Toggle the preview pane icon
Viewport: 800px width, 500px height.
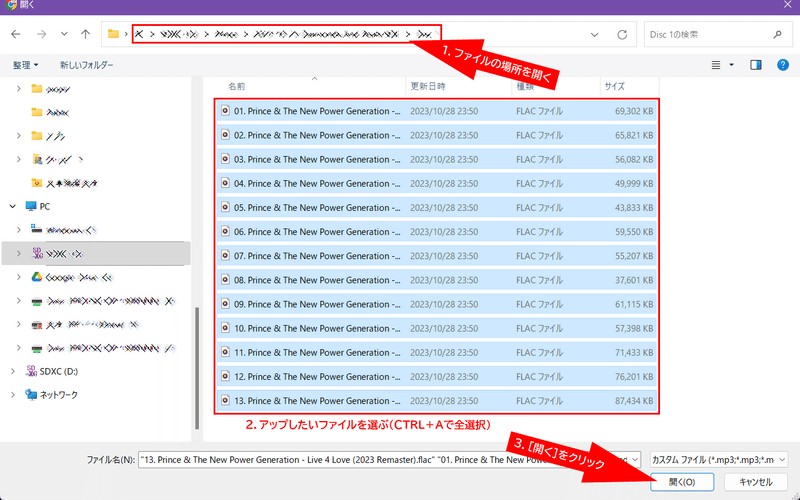click(x=756, y=65)
